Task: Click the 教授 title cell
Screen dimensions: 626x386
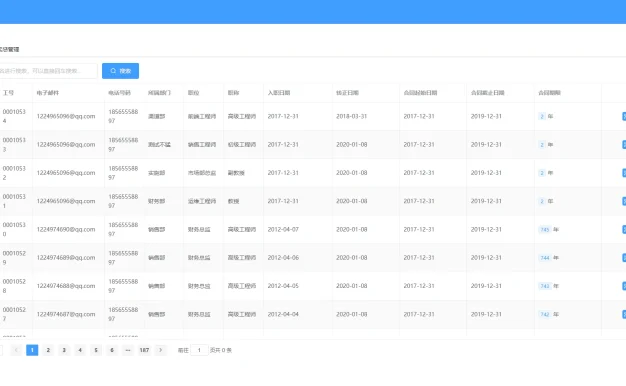Action: pos(233,201)
